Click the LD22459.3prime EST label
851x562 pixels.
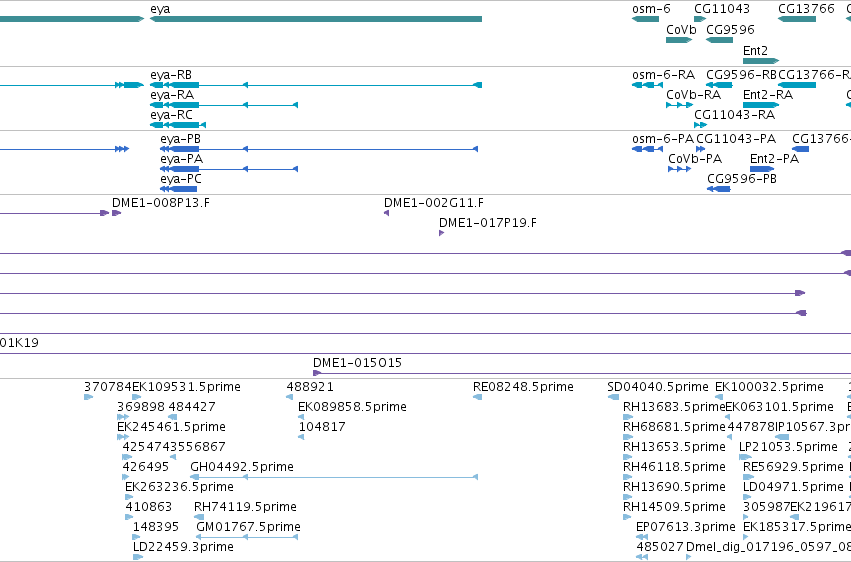pyautogui.click(x=183, y=547)
